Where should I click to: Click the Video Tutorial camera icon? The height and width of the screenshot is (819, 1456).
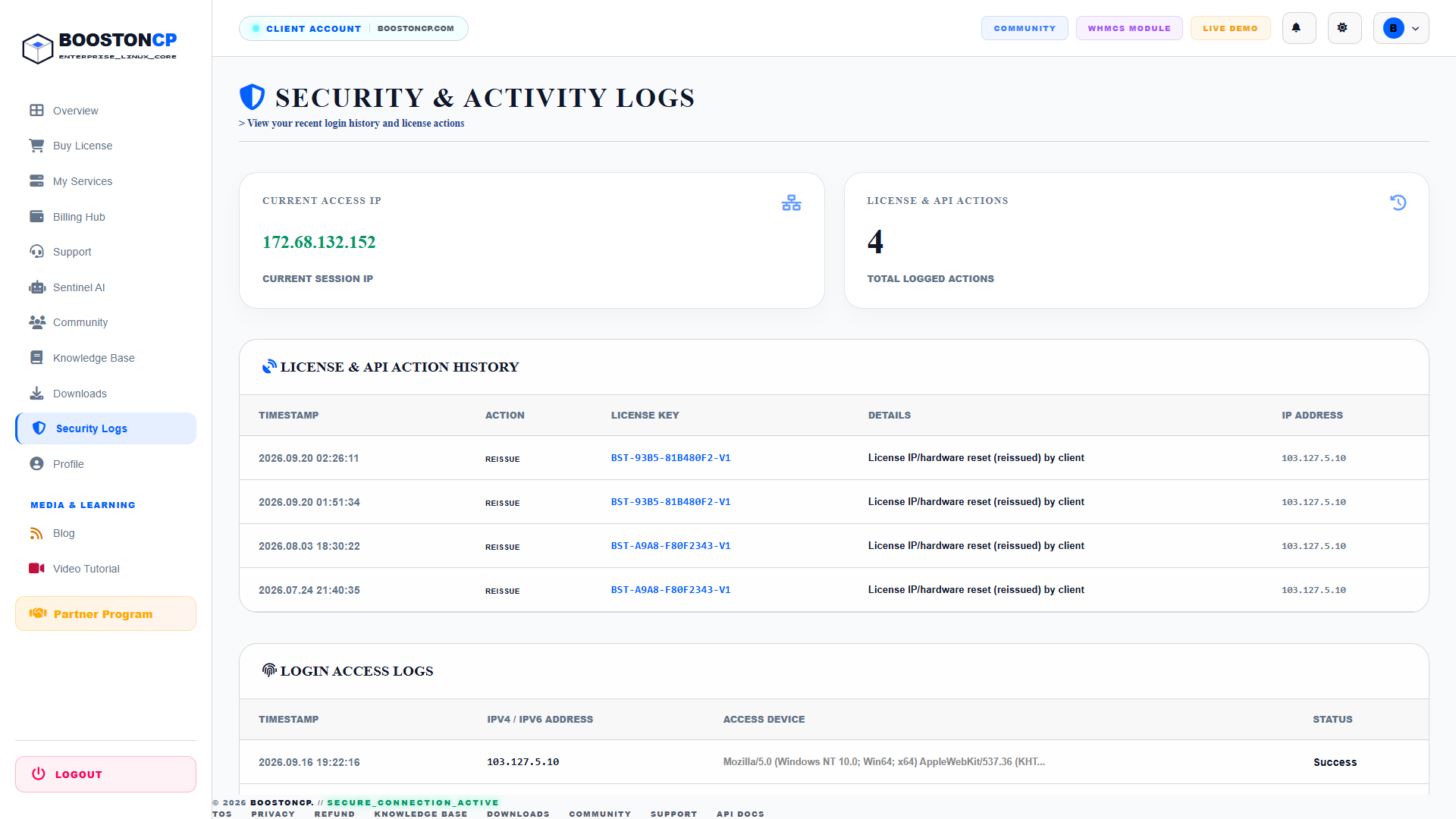coord(36,569)
